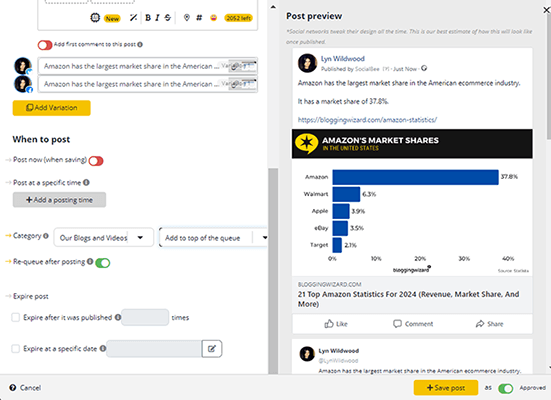551x400 pixels.
Task: Click the first variation text field
Action: coord(148,66)
